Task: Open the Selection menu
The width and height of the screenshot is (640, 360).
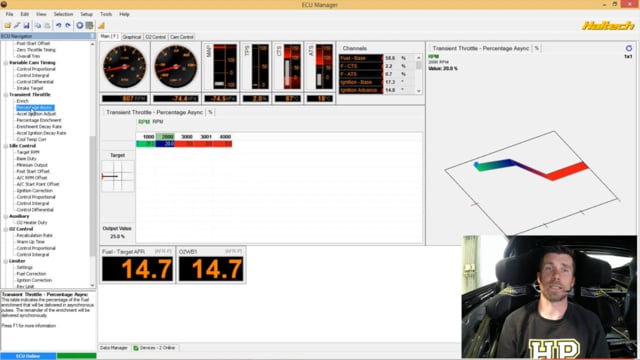Action: point(63,14)
